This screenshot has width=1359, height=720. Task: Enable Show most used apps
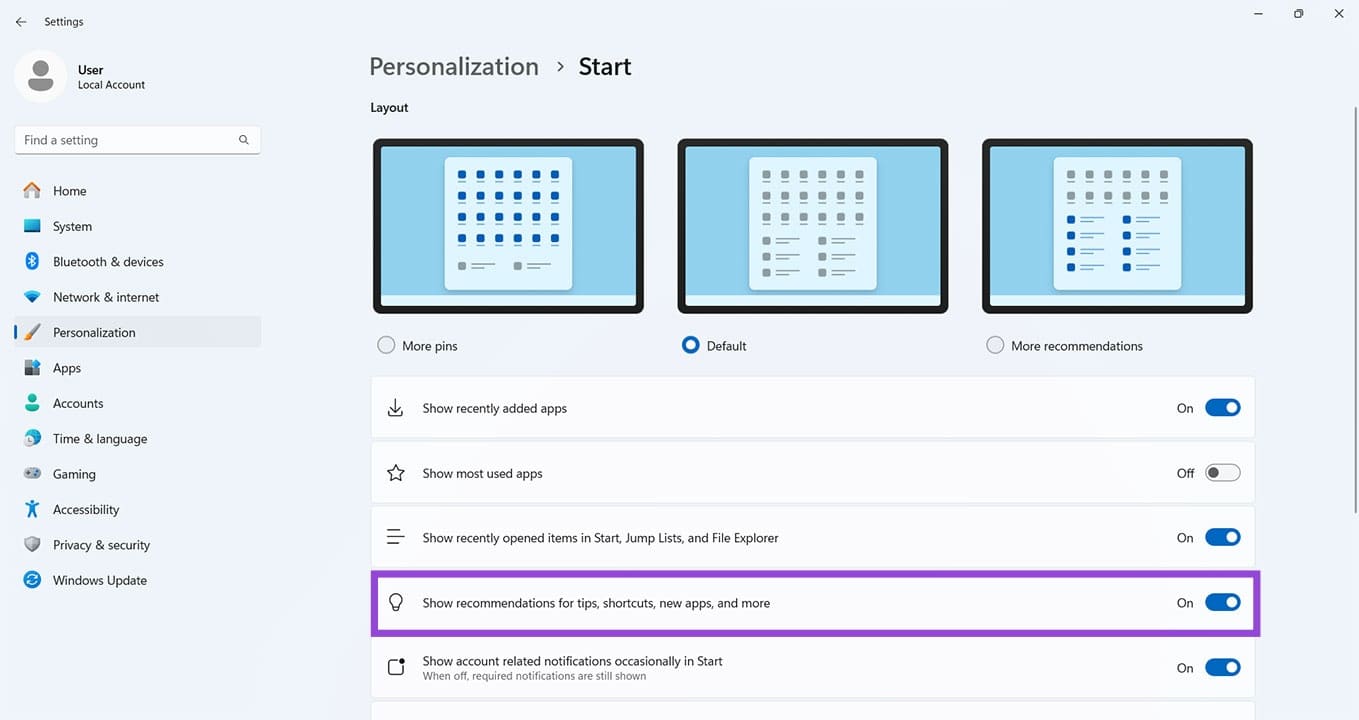[x=1222, y=472]
